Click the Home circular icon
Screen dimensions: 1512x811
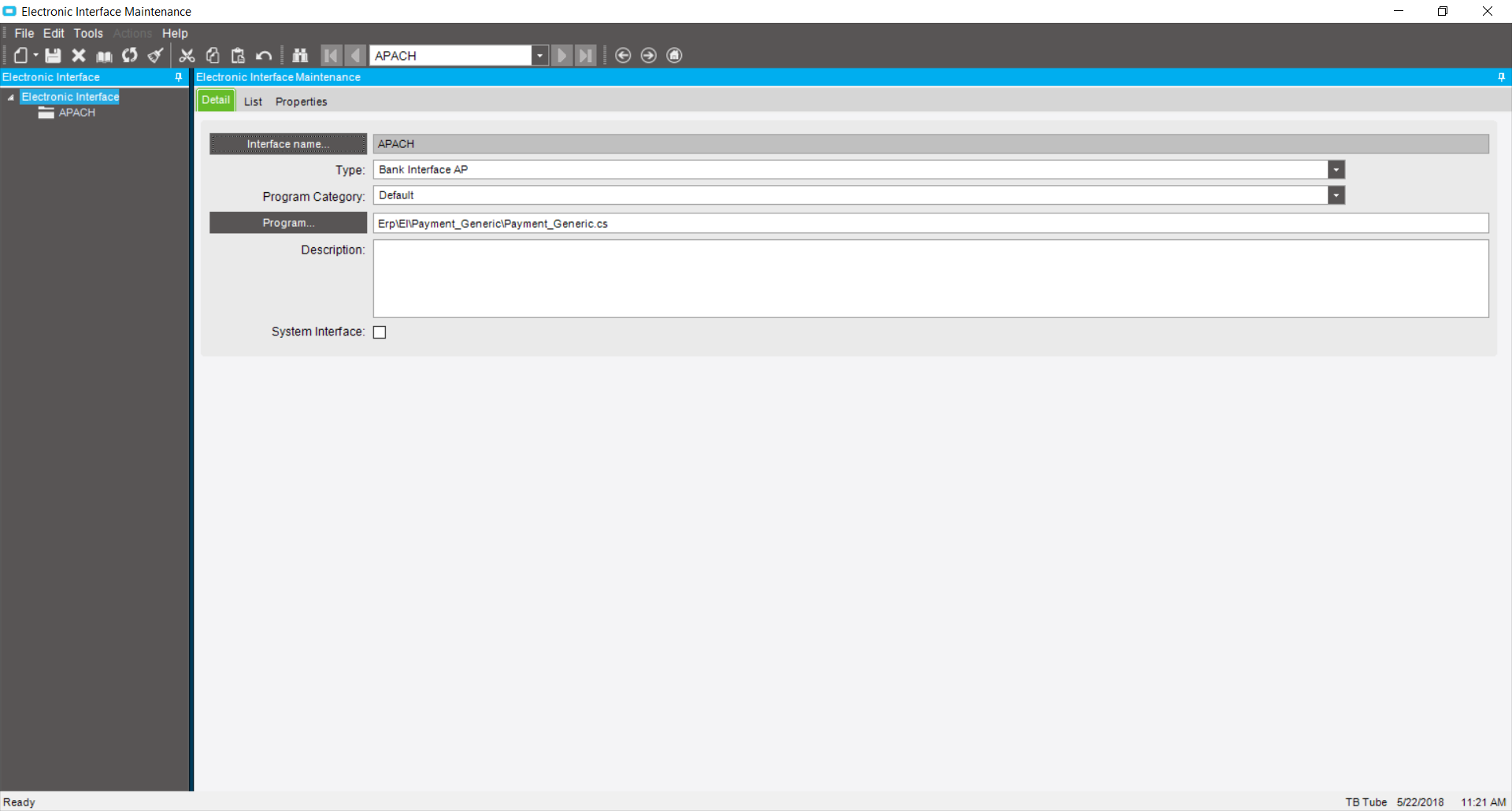coord(675,55)
